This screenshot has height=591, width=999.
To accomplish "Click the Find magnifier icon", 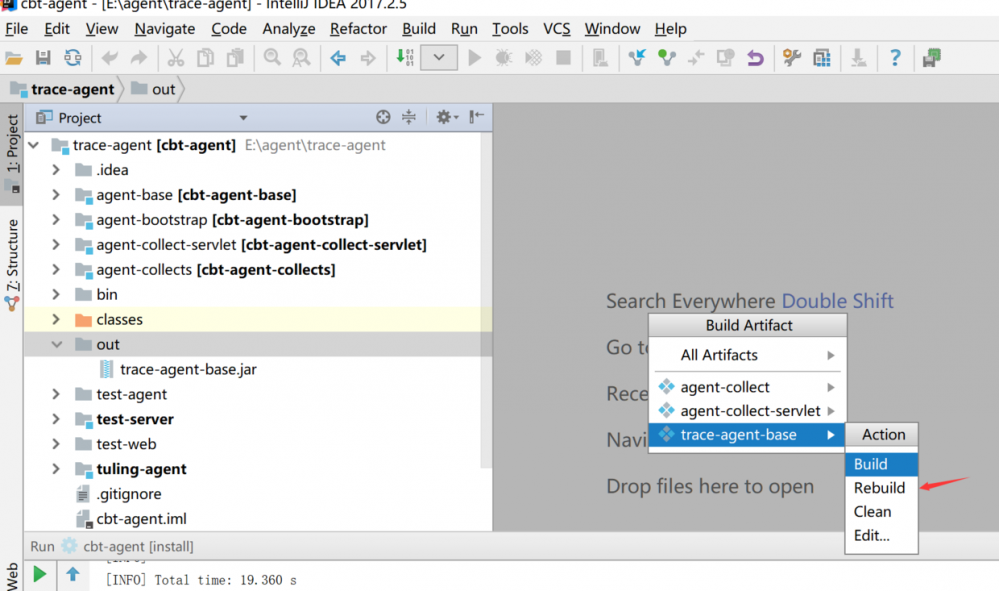I will [272, 58].
